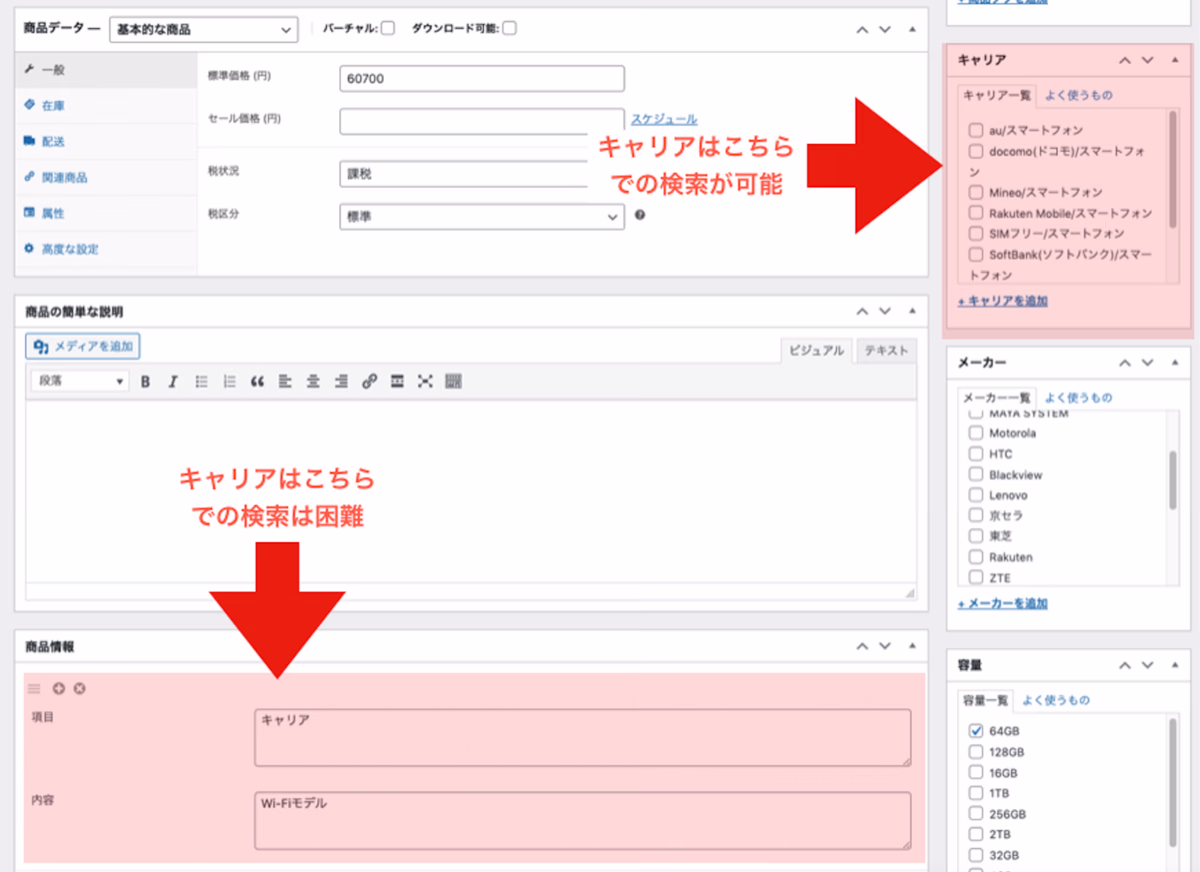Check Mineo/スマートフォン carrier

(x=975, y=192)
